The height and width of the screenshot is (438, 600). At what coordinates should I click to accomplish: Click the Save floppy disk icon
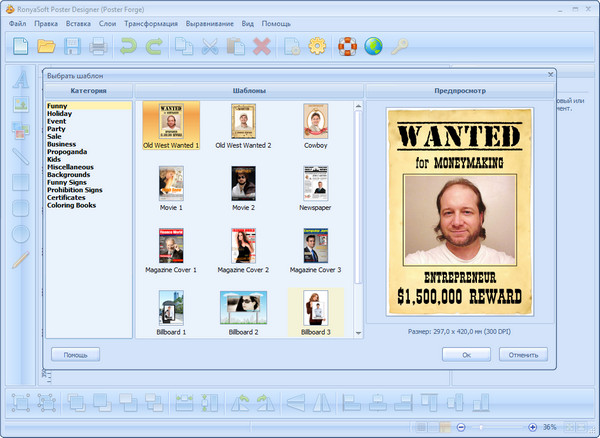pyautogui.click(x=73, y=45)
